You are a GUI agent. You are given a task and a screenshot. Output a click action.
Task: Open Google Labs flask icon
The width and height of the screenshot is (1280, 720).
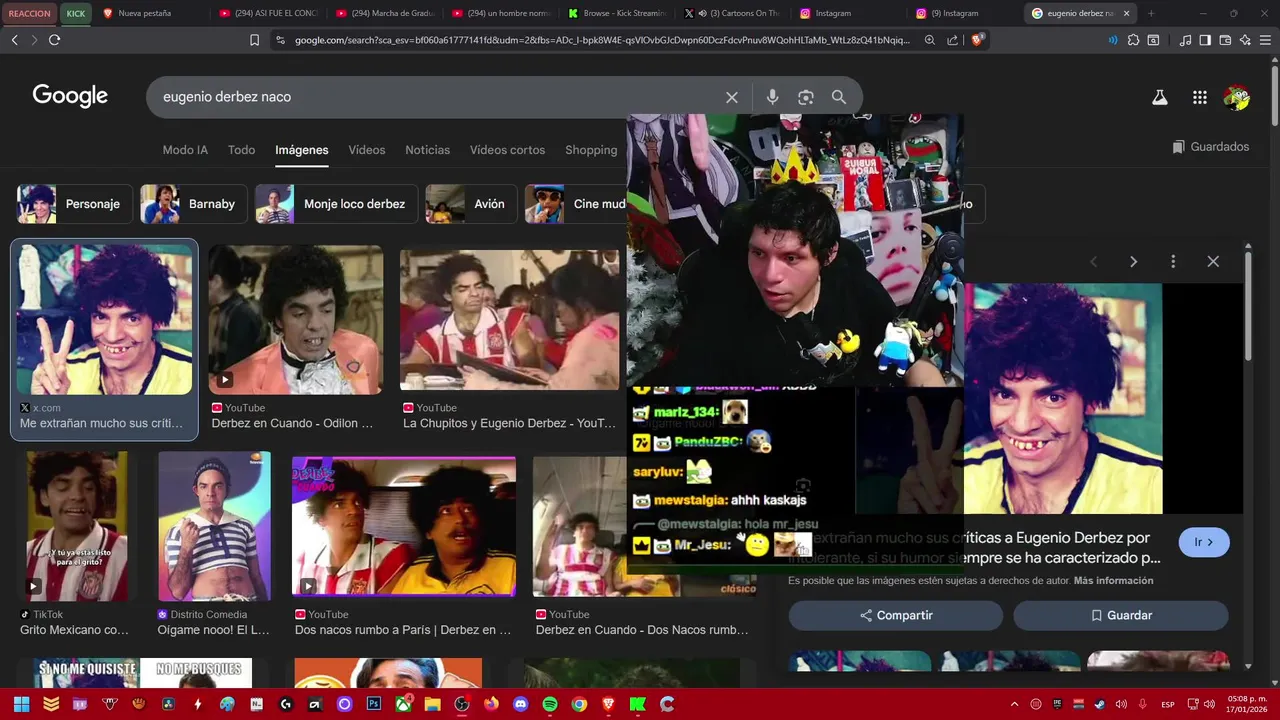click(1160, 97)
